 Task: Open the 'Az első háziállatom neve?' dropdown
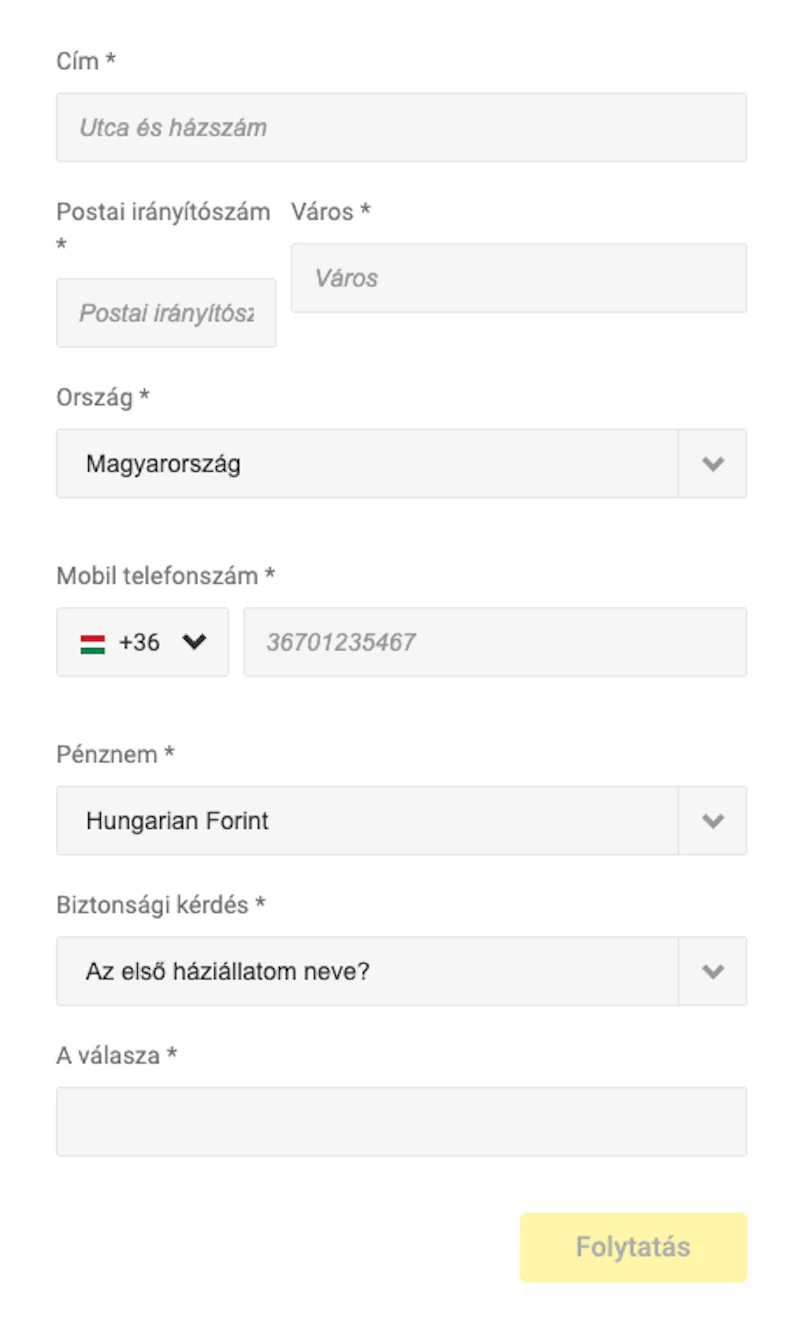(x=367, y=971)
